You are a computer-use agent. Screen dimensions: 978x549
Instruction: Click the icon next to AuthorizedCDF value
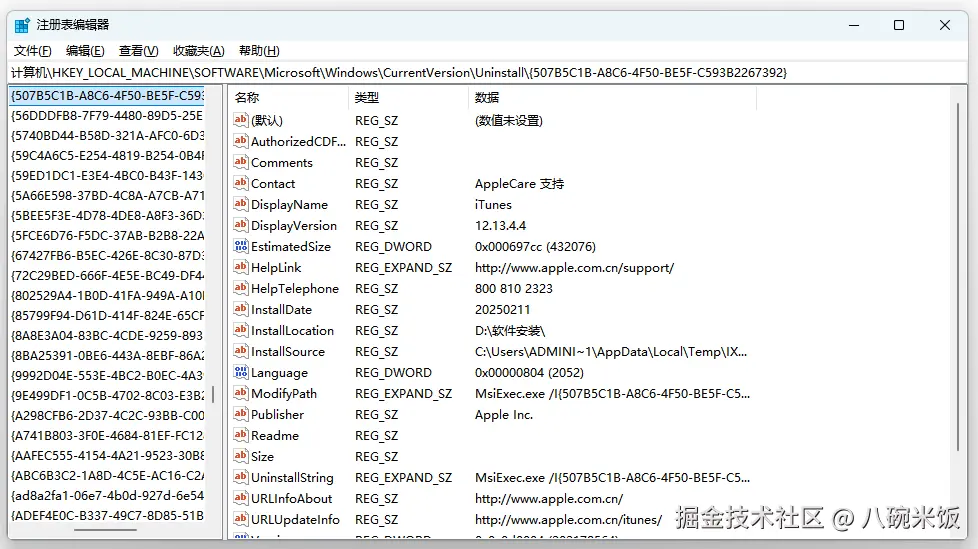[x=241, y=141]
